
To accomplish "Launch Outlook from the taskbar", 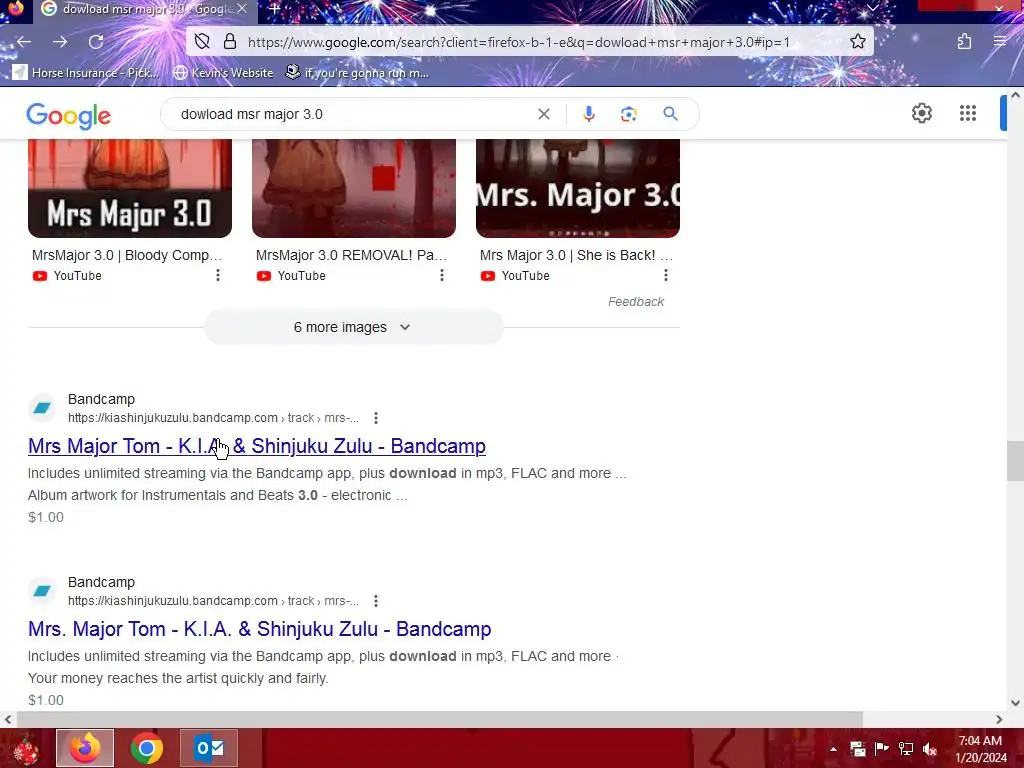I will coord(209,748).
